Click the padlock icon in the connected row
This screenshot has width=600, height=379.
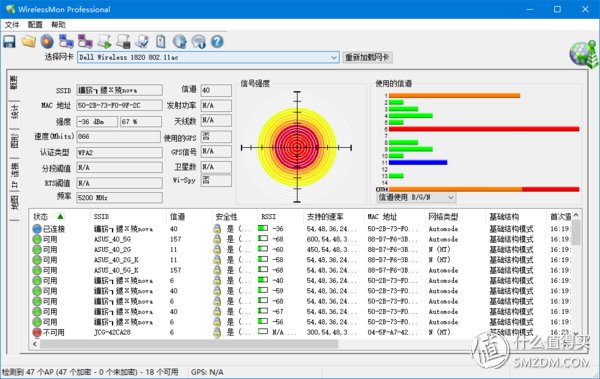pos(217,229)
